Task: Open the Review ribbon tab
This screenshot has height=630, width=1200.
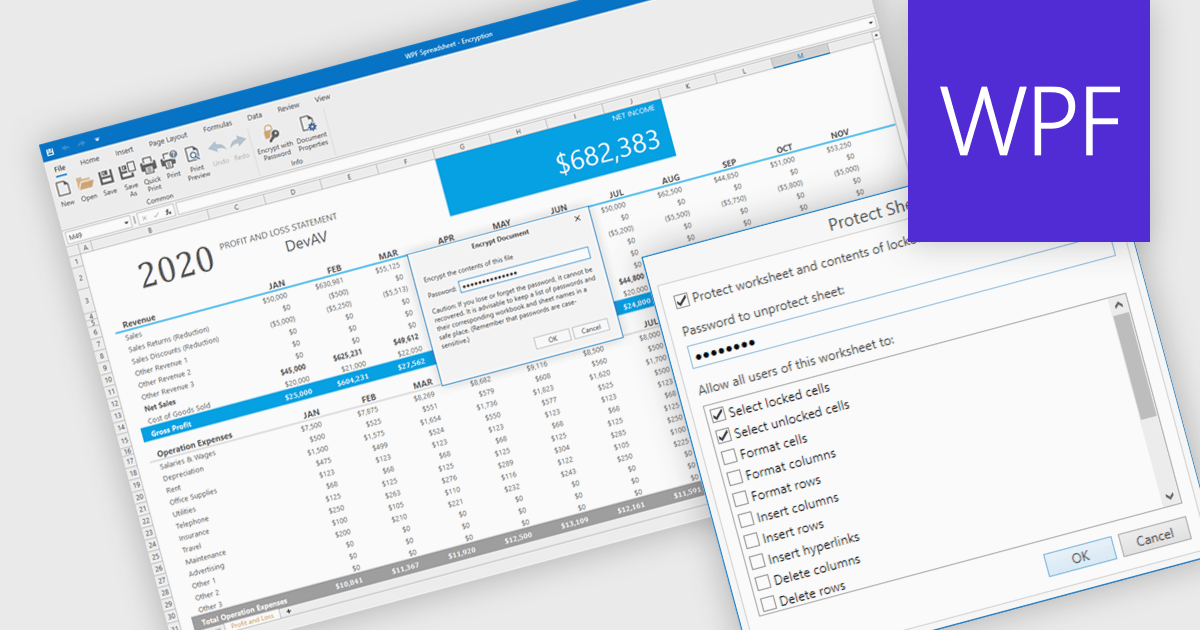Action: coord(288,107)
